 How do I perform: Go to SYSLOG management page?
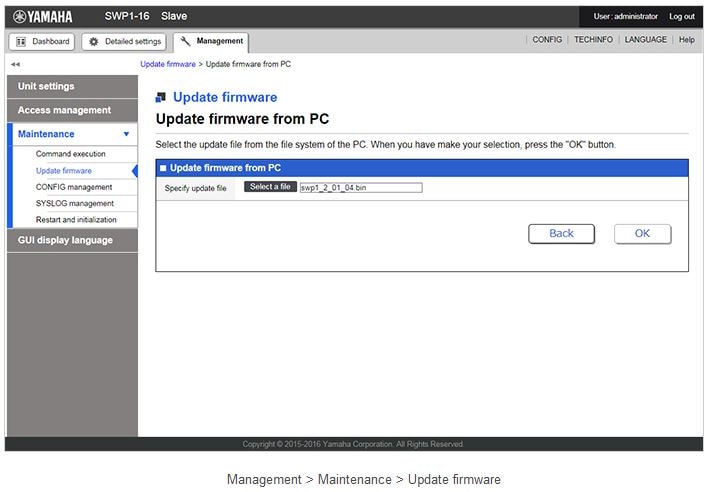tap(75, 203)
